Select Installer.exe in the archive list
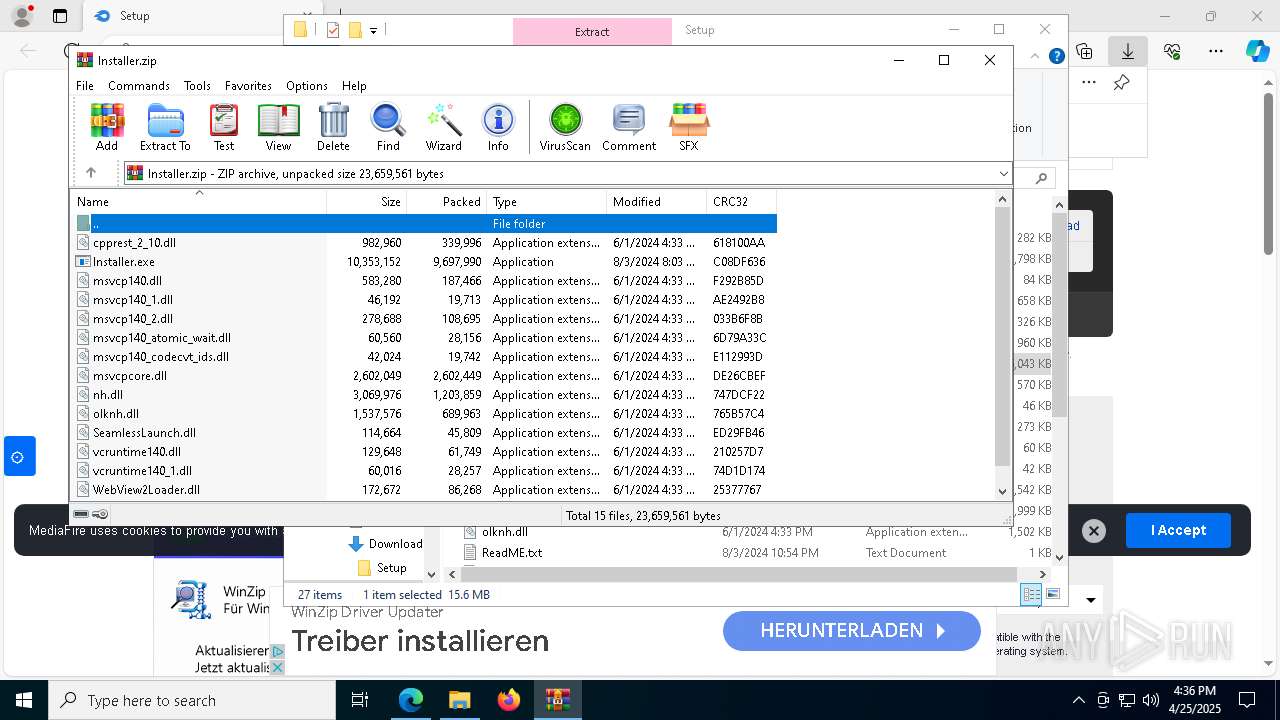 coord(424,262)
